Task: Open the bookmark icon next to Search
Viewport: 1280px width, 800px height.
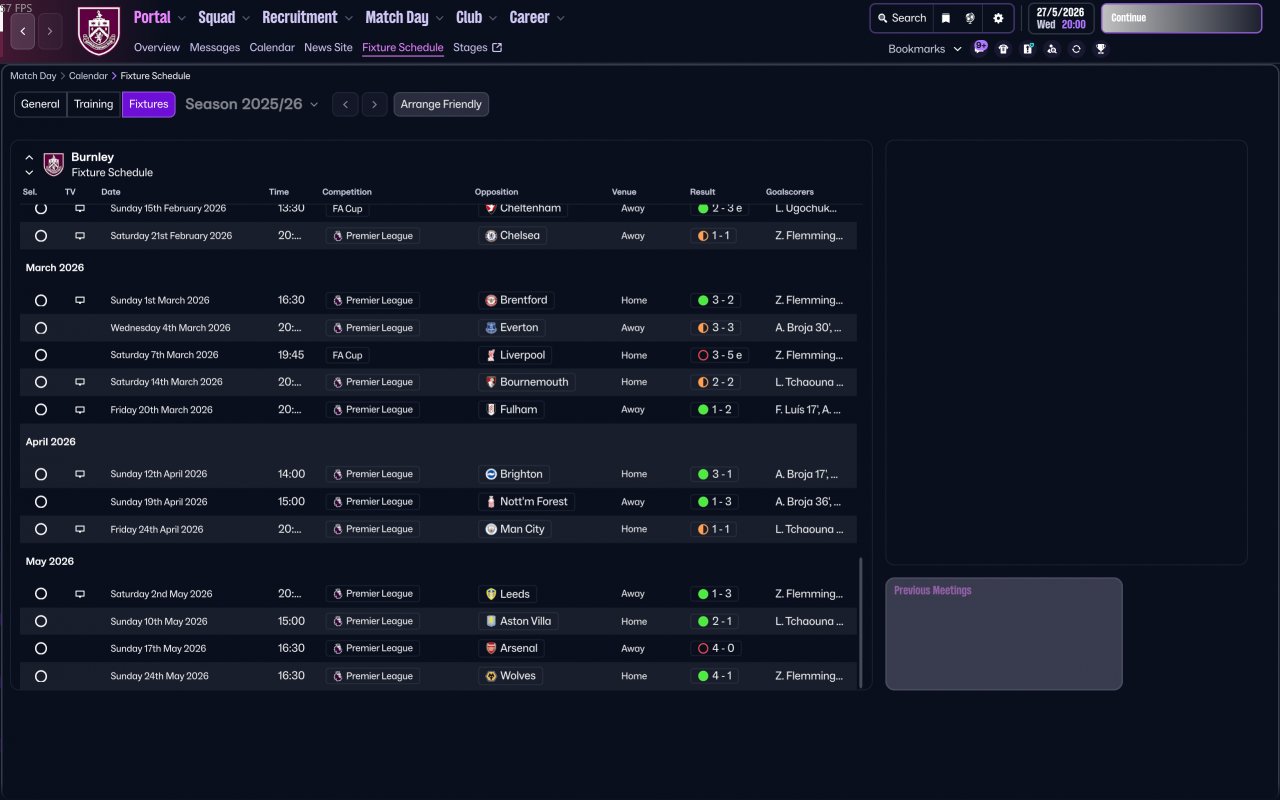Action: coord(945,18)
